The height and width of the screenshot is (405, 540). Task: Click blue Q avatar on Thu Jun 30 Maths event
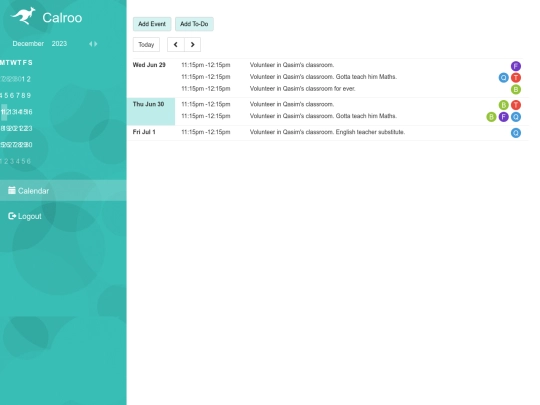(x=516, y=117)
